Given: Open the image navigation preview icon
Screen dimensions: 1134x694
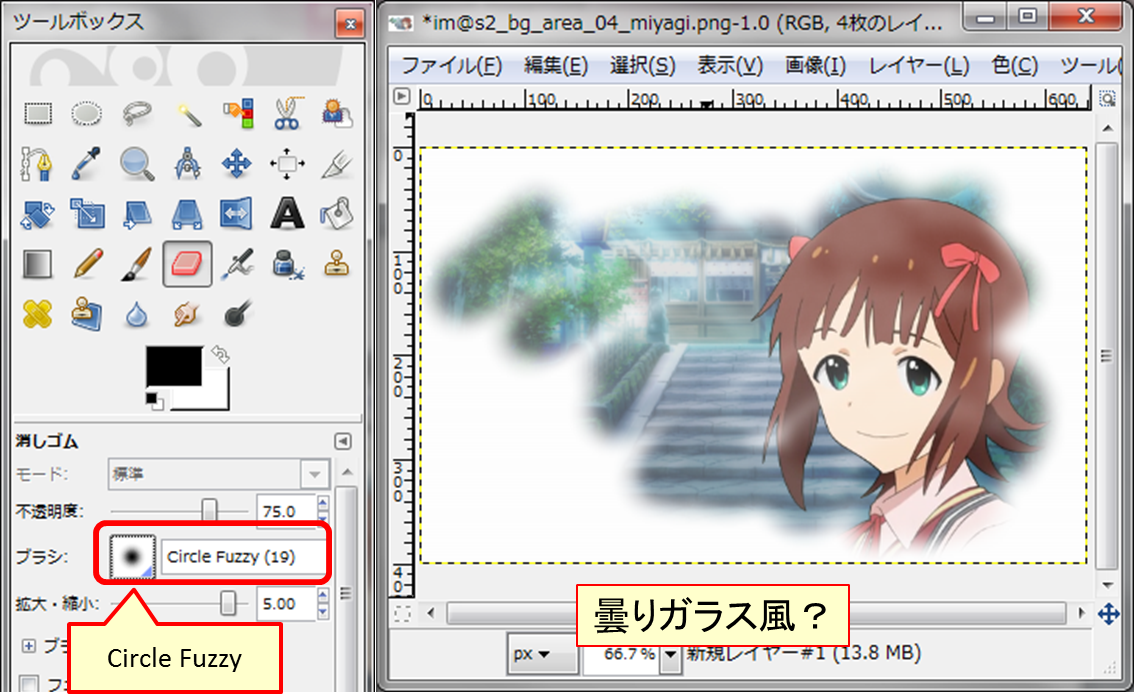Looking at the screenshot, I should pyautogui.click(x=1108, y=614).
